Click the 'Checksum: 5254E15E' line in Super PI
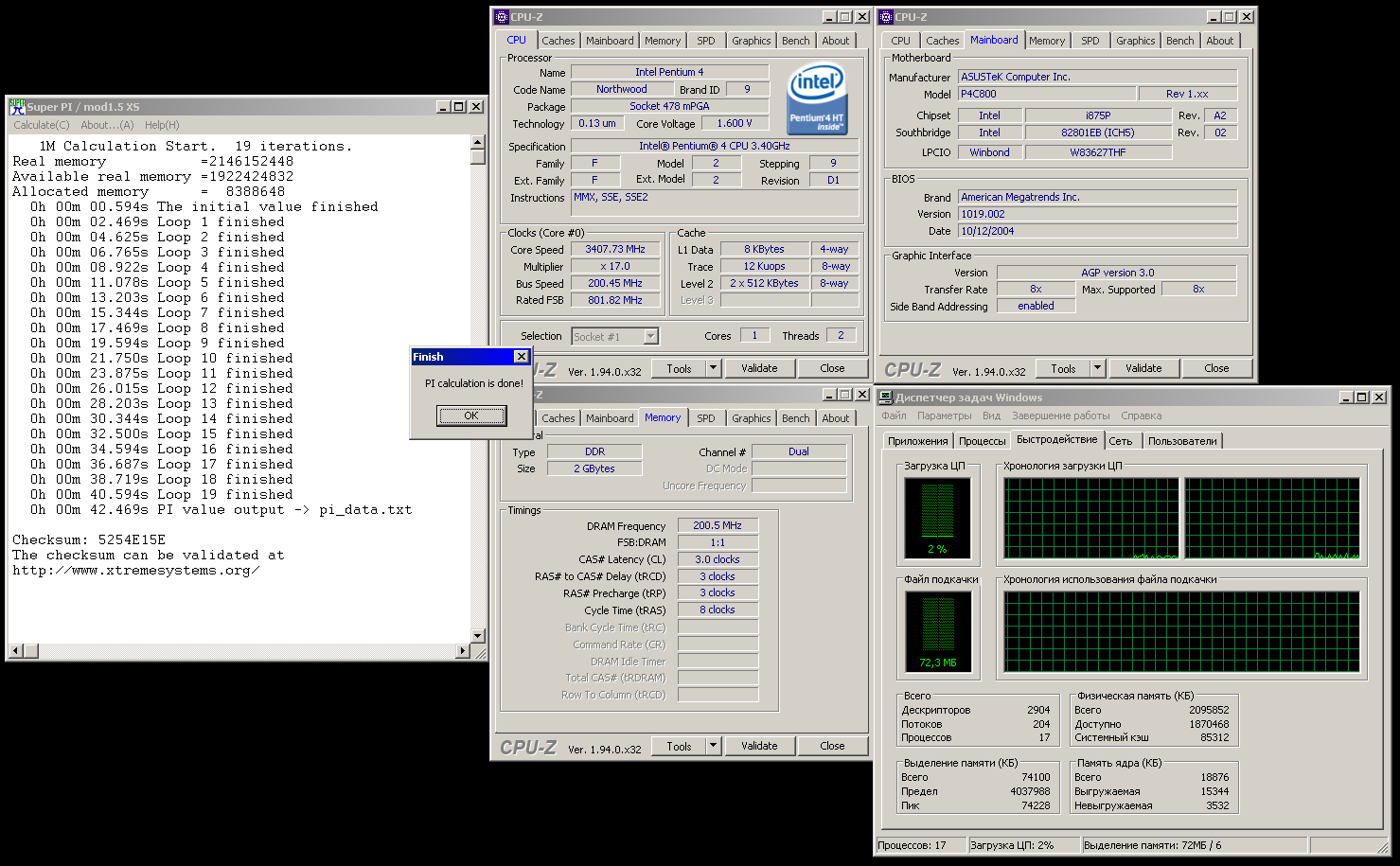This screenshot has height=866, width=1400. [x=89, y=540]
